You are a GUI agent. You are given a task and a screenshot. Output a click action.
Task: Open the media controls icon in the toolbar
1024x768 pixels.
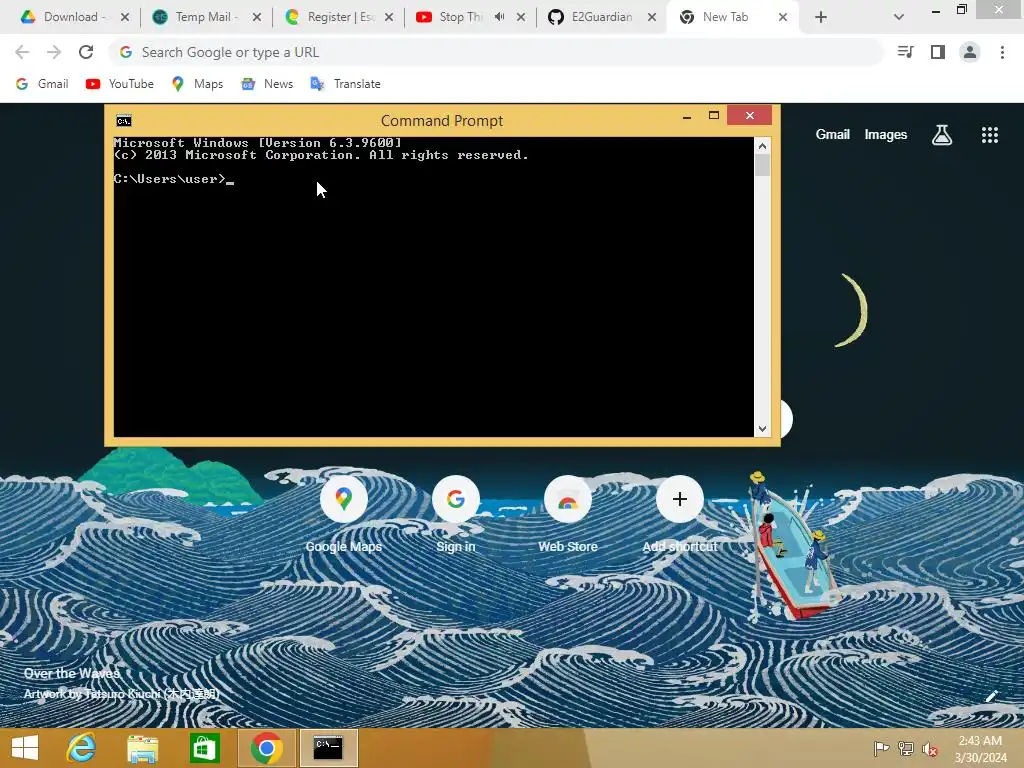pos(905,52)
